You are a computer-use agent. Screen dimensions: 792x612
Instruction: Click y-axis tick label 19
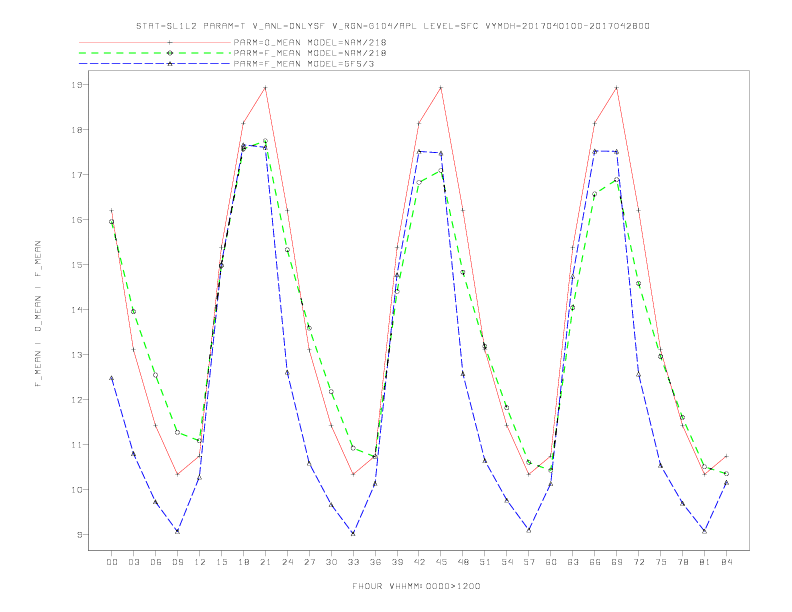(76, 85)
